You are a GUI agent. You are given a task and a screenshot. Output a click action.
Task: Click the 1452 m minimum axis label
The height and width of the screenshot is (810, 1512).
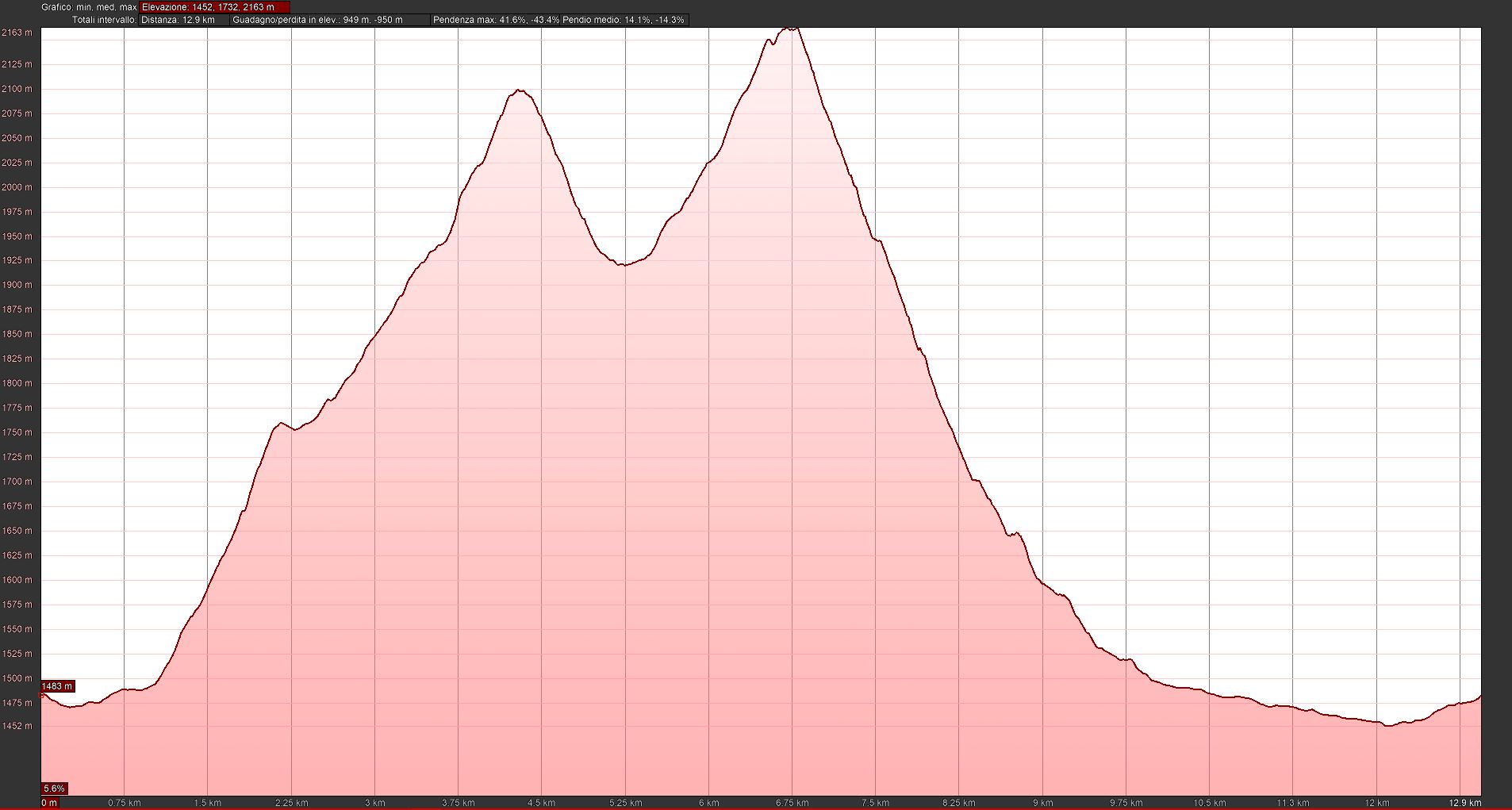point(17,726)
